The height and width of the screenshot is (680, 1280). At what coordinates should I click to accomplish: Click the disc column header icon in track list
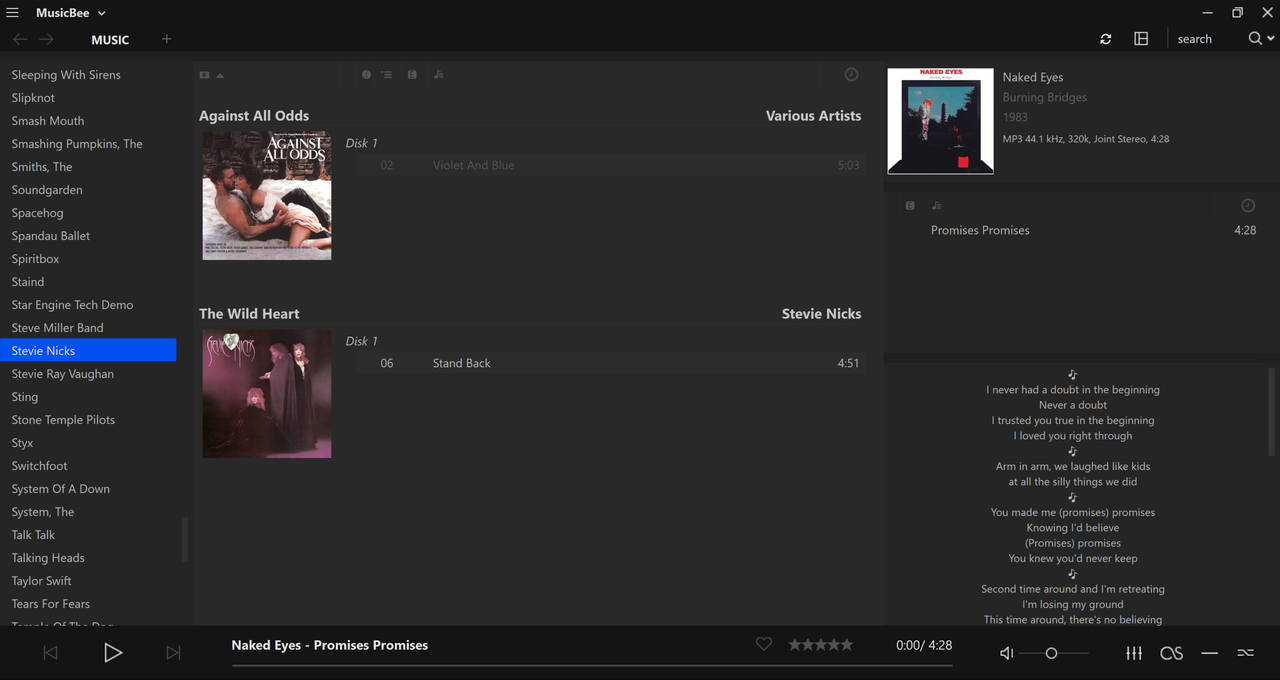[412, 75]
